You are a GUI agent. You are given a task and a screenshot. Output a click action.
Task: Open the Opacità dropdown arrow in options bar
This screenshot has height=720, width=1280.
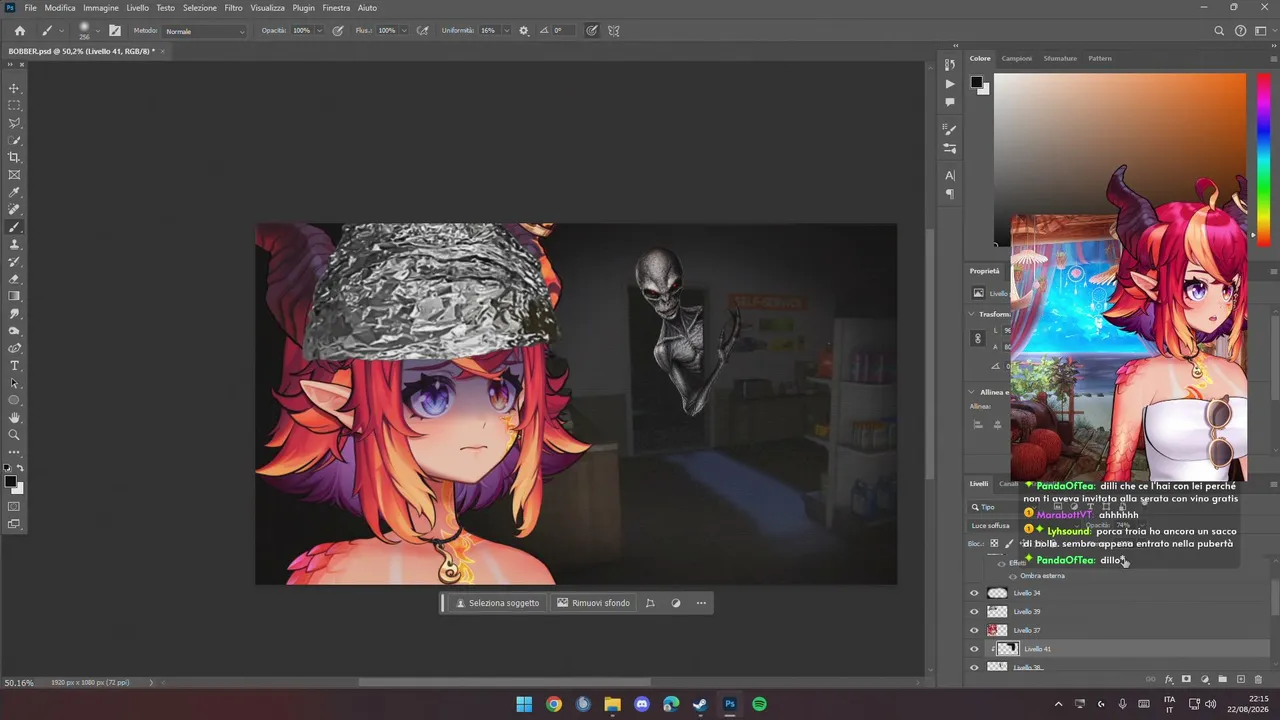click(x=319, y=31)
